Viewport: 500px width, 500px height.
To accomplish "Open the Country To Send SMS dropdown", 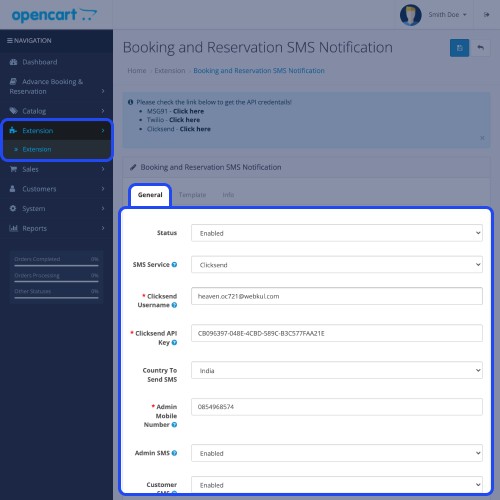I will [337, 370].
